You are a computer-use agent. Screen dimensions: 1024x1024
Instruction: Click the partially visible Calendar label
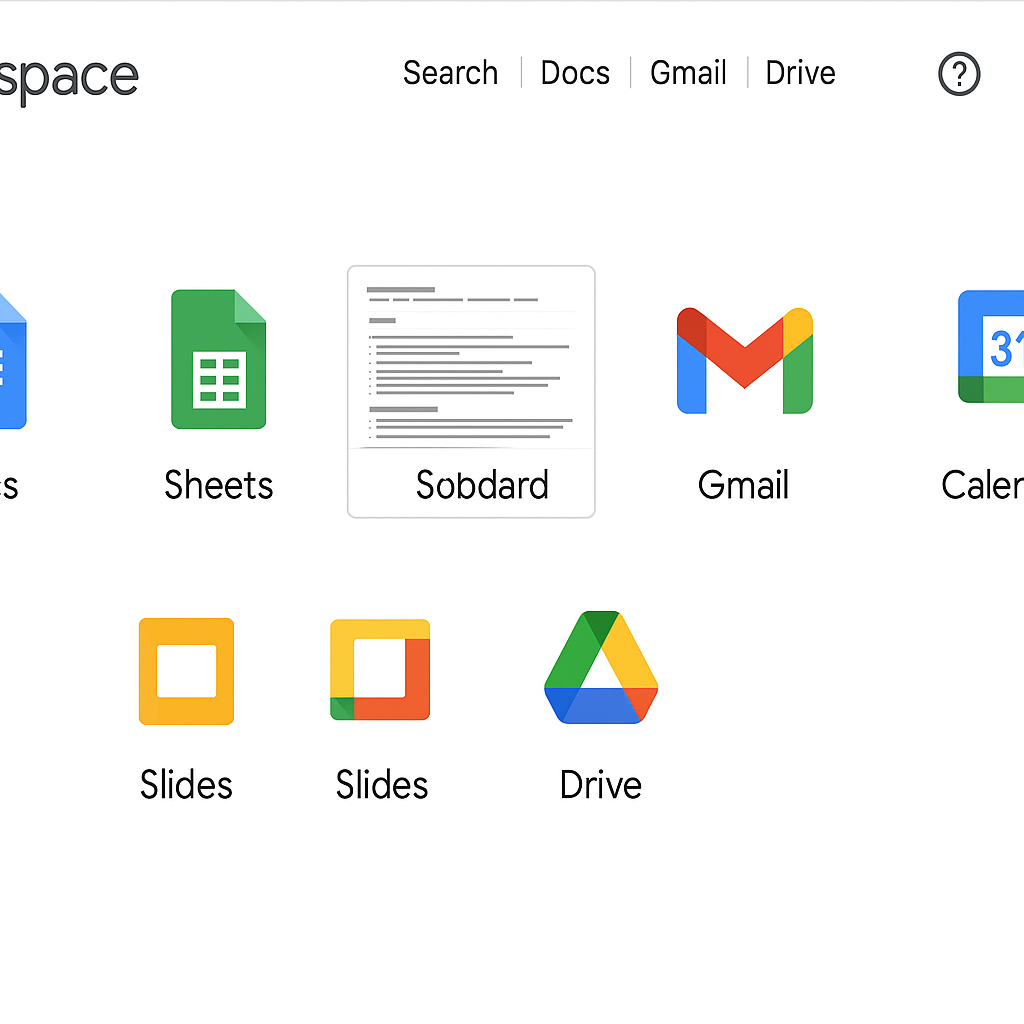pos(982,485)
